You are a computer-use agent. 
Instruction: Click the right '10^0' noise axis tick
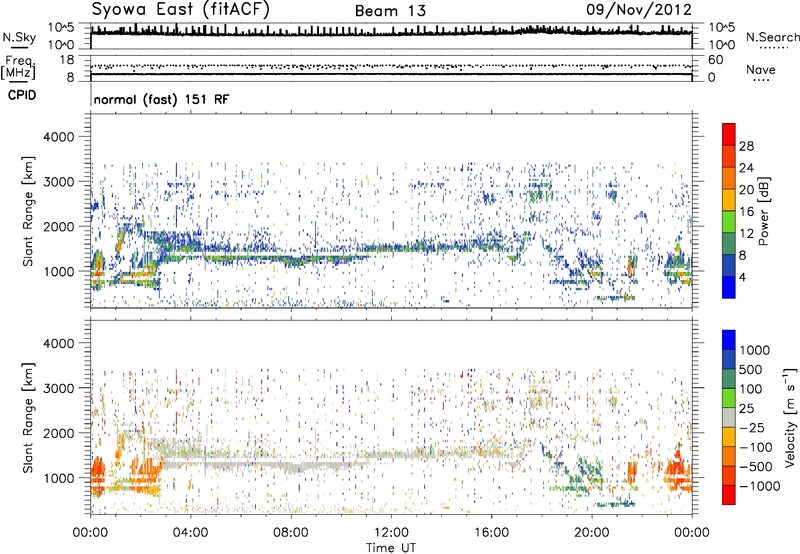722,45
